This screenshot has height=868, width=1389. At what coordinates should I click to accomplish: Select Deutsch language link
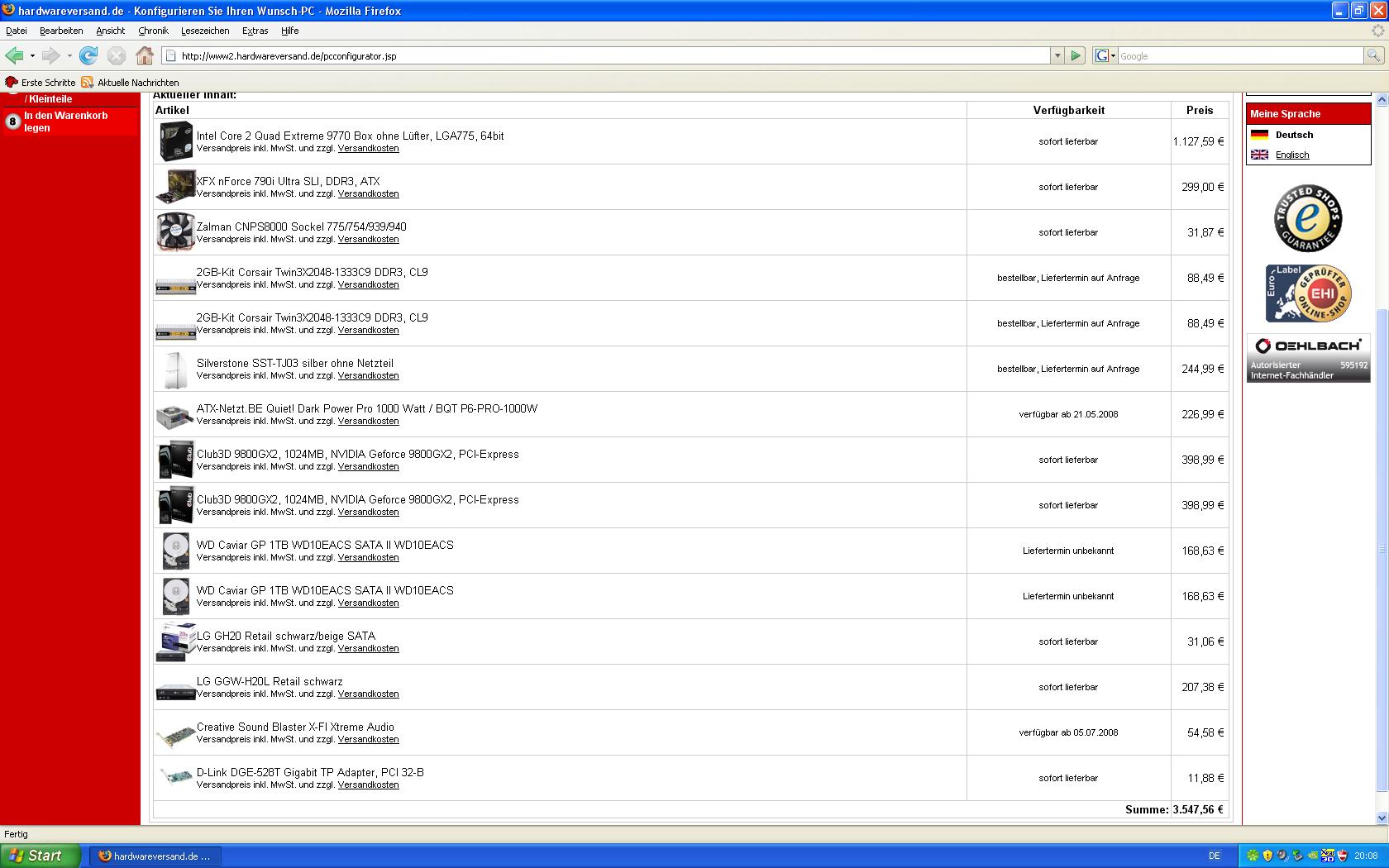(x=1294, y=135)
